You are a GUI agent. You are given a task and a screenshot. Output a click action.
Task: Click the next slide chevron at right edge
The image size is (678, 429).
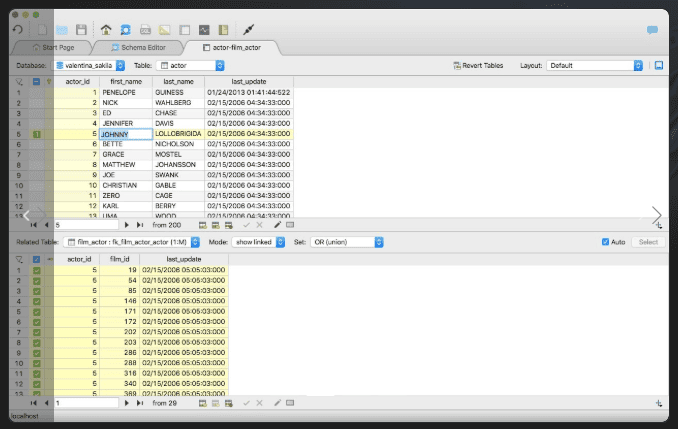[x=656, y=215]
